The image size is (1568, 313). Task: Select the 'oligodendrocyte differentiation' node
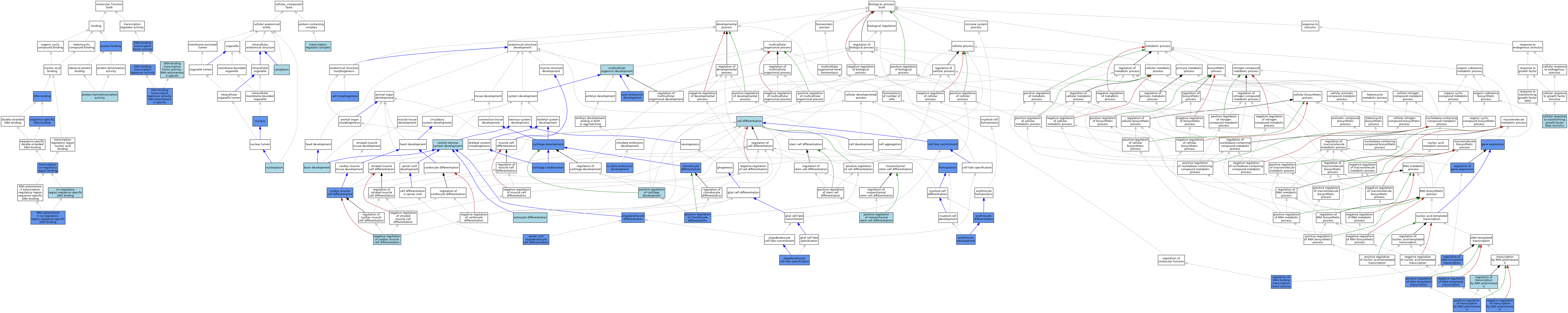[633, 218]
